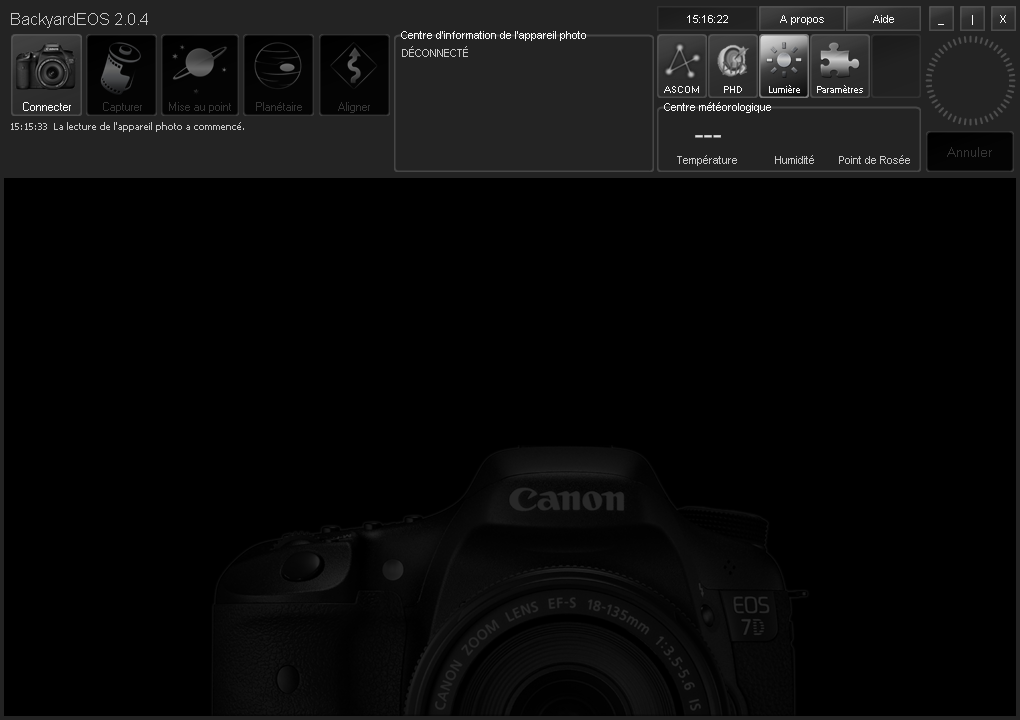The image size is (1020, 720).
Task: Click the Annuler button
Action: 969,152
